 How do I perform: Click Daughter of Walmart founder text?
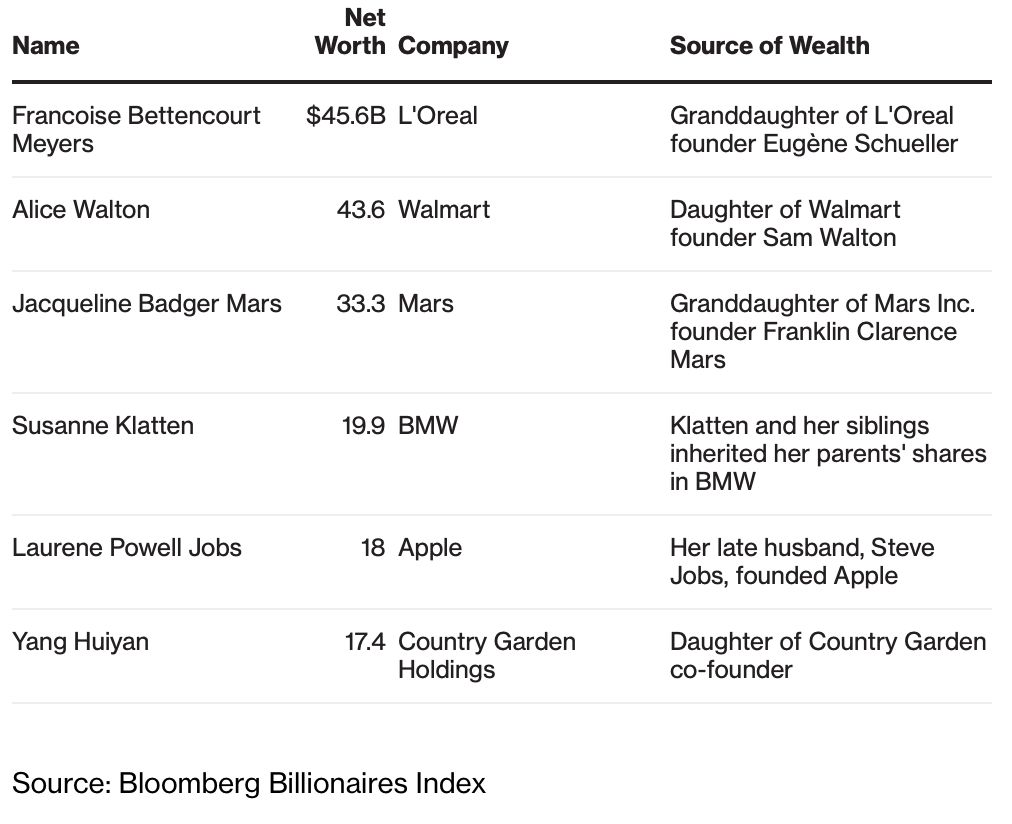click(784, 223)
